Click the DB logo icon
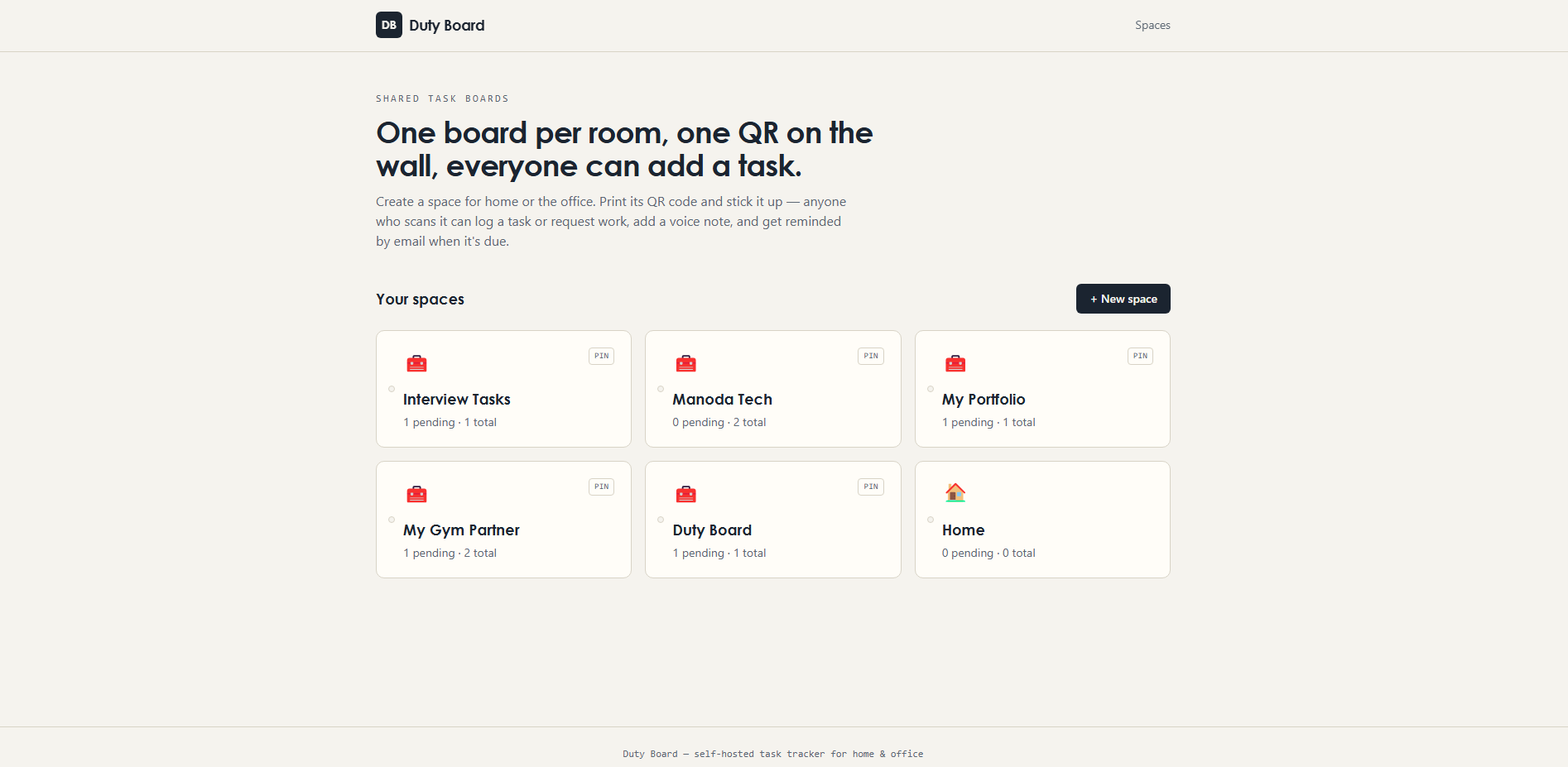This screenshot has height=767, width=1568. click(389, 25)
